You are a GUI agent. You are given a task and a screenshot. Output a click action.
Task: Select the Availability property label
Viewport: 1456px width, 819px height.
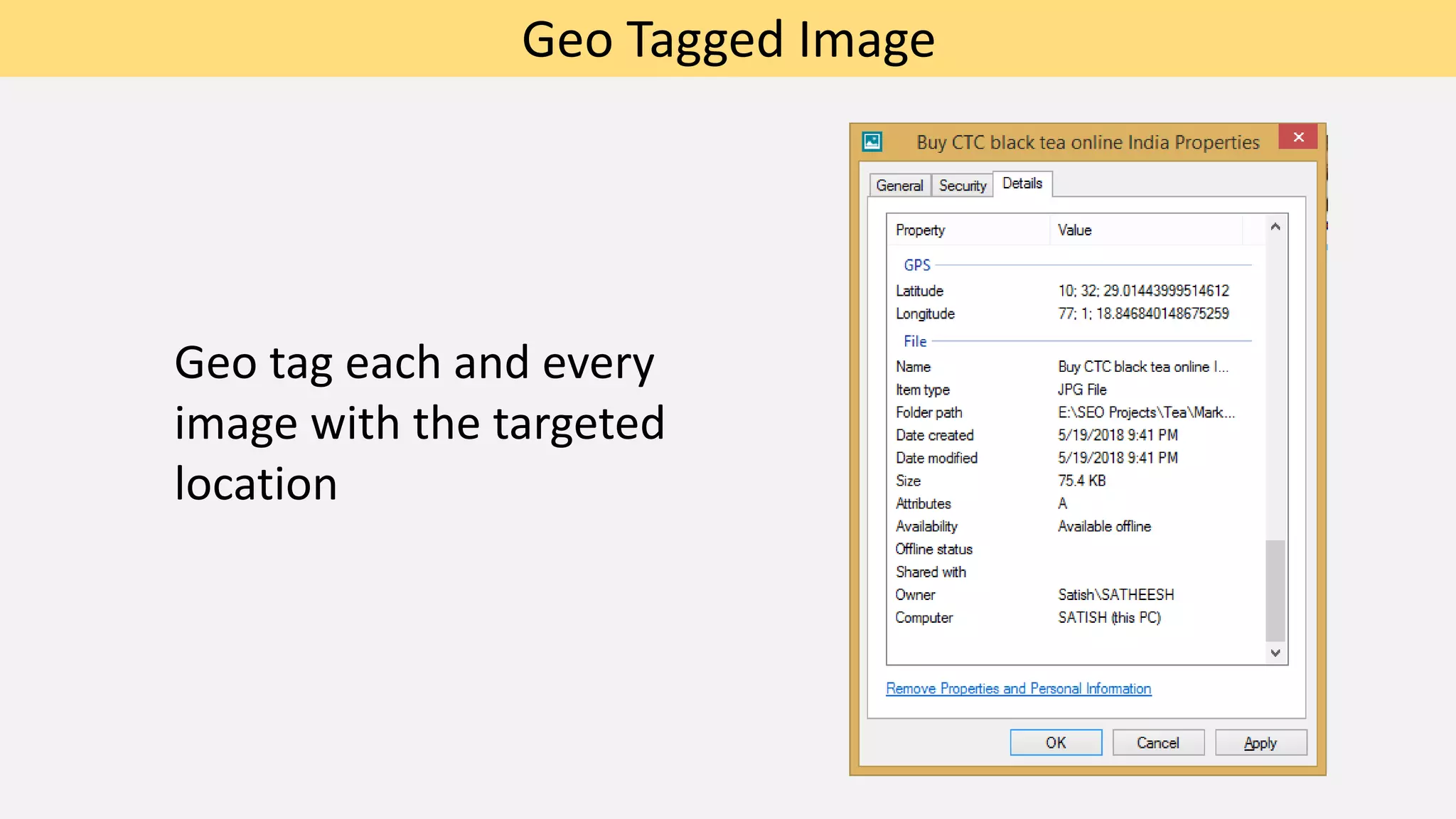tap(926, 526)
